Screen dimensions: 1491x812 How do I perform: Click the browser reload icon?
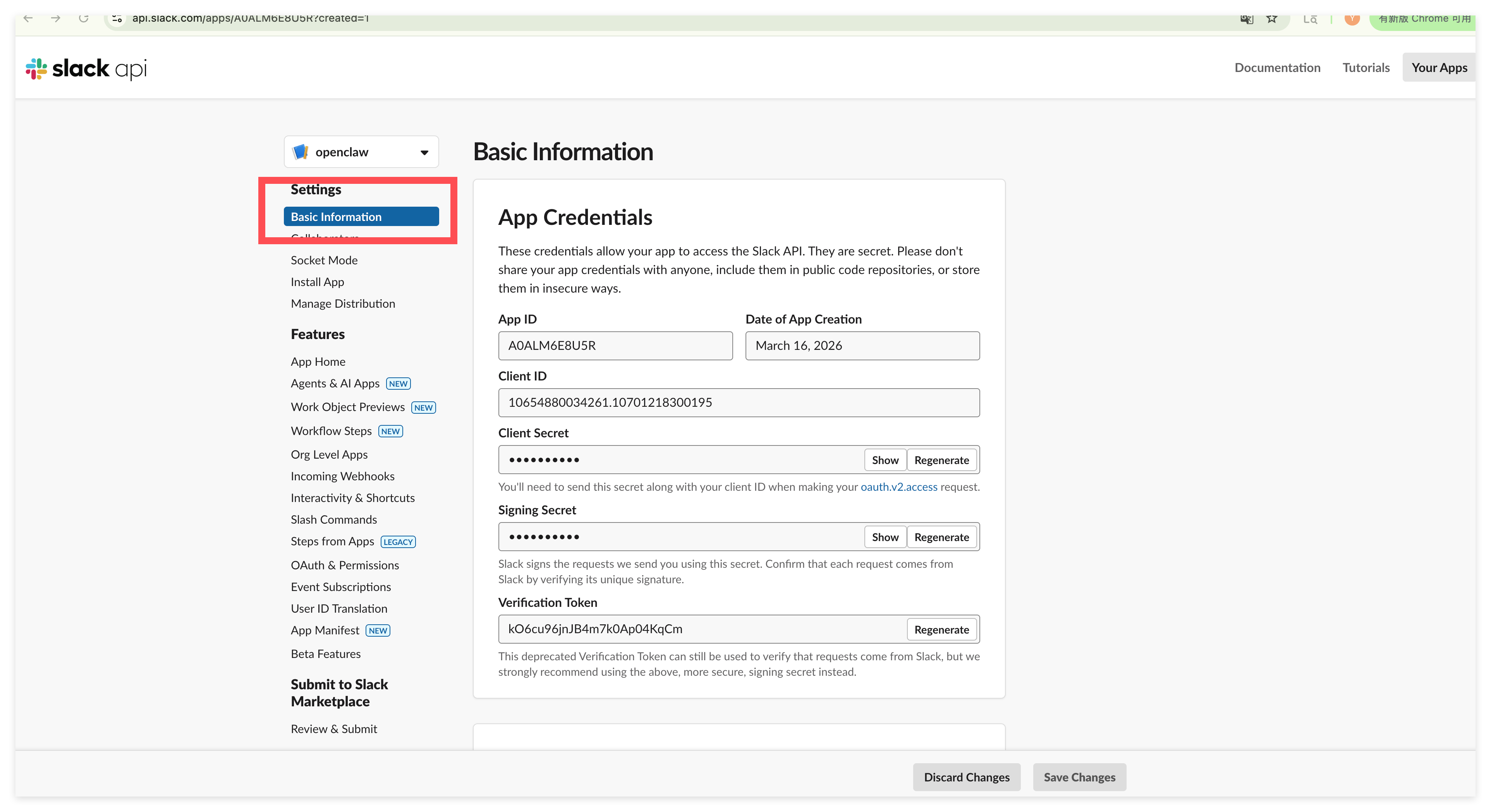click(x=84, y=19)
